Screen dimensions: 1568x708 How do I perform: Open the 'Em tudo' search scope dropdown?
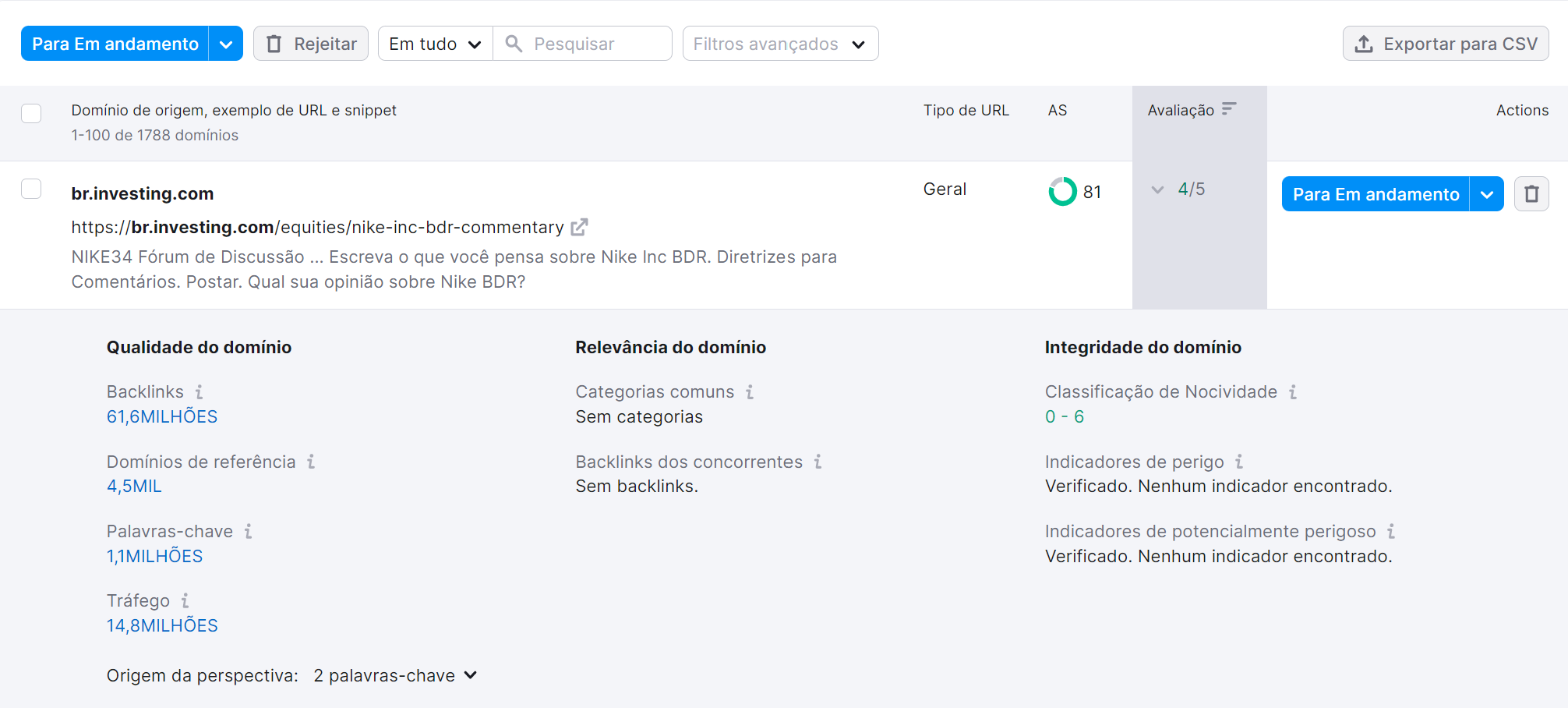[x=436, y=44]
